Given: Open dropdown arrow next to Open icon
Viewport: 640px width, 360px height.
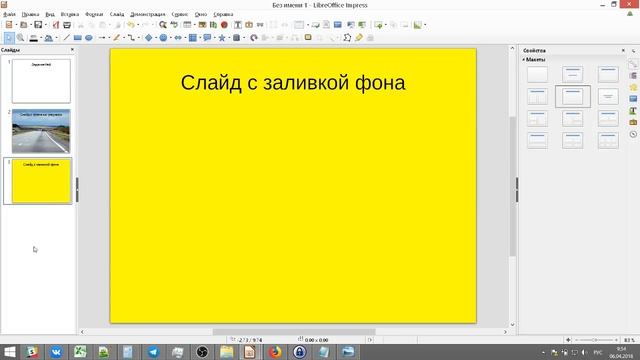Looking at the screenshot, I should click(31, 25).
